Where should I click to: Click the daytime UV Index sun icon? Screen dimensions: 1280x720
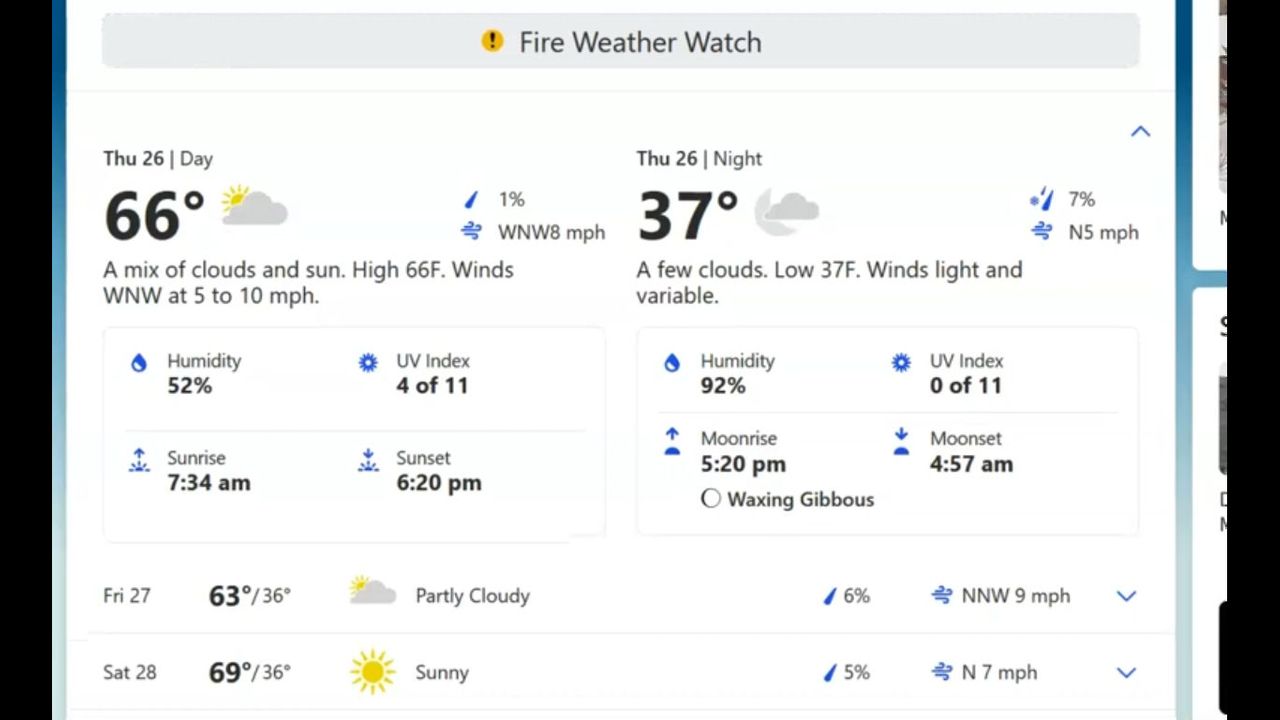(x=368, y=363)
